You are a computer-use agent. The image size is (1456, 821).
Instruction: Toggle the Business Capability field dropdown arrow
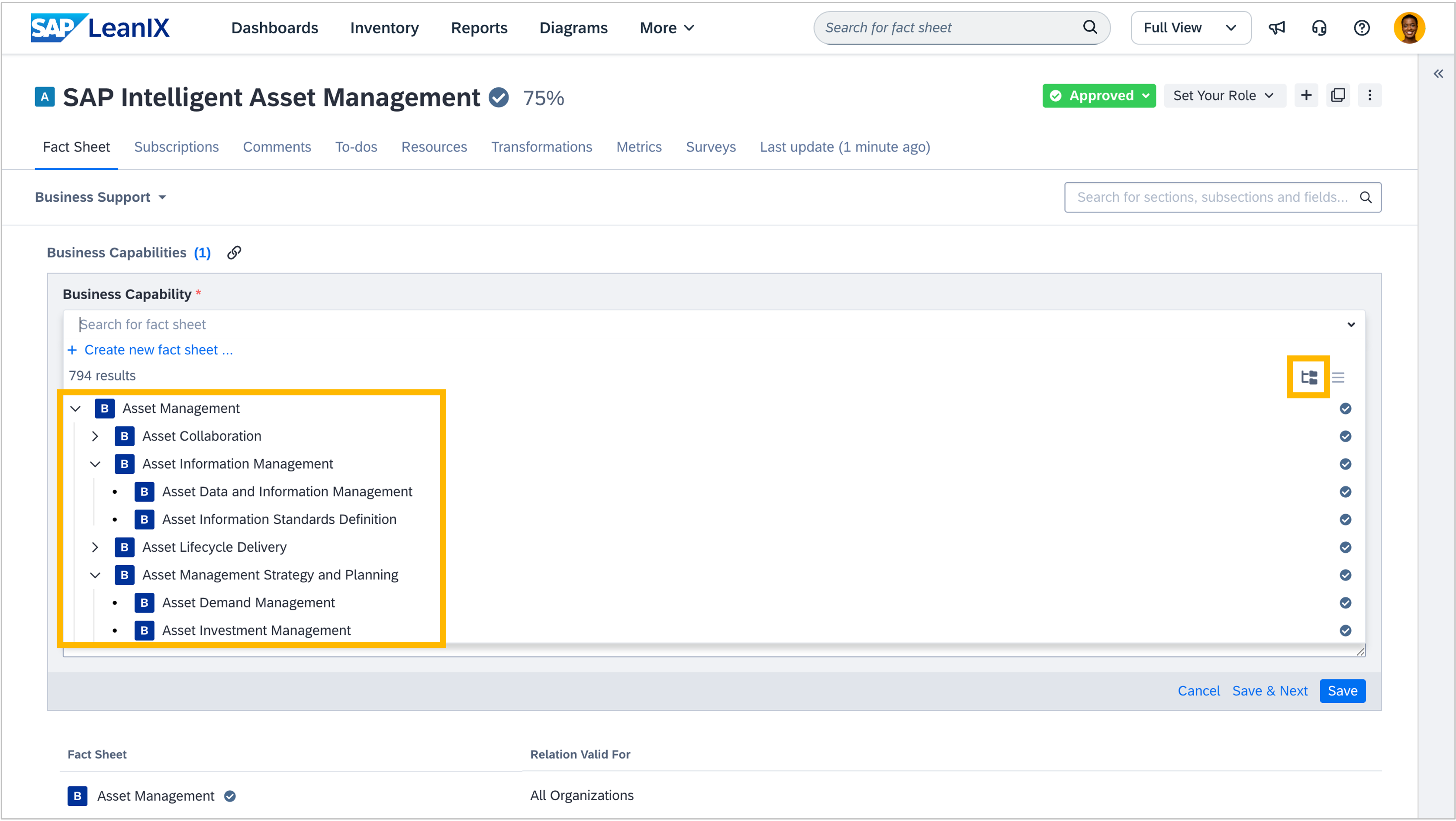tap(1351, 324)
